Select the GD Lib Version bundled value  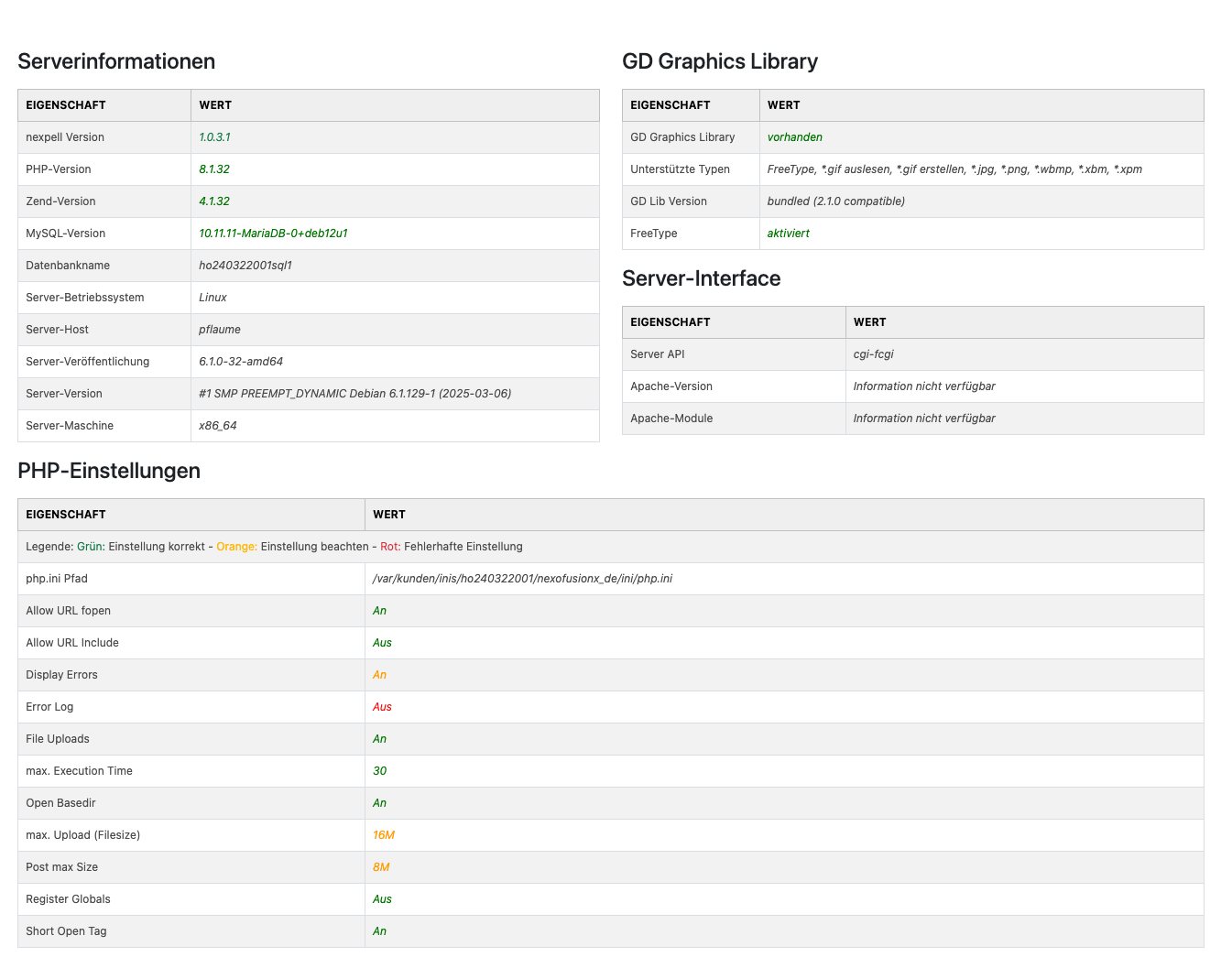(835, 201)
